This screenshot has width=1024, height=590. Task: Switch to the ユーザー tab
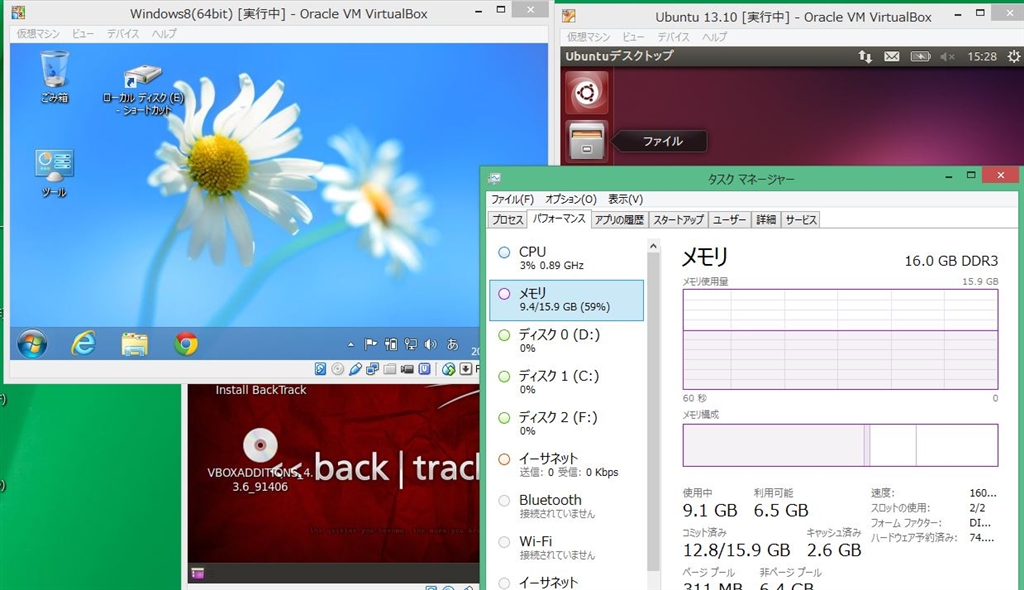click(729, 220)
